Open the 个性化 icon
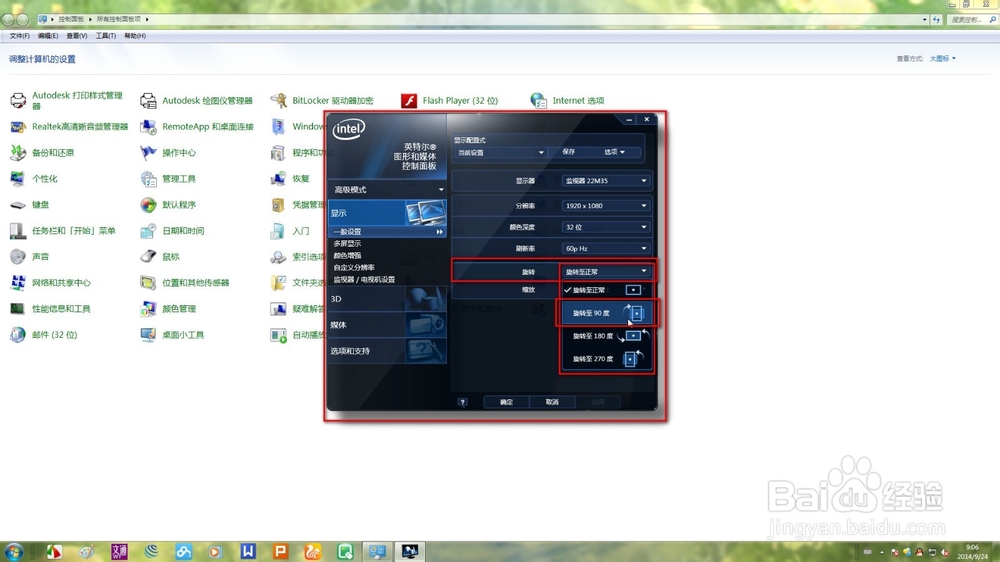1000x562 pixels. (x=18, y=179)
